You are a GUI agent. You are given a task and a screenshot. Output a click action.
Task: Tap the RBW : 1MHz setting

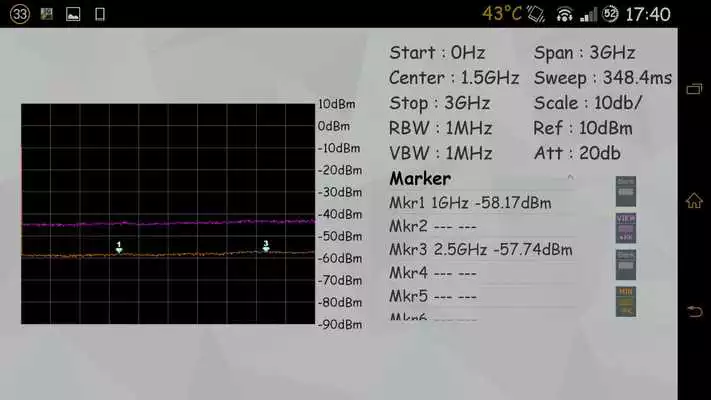[440, 128]
